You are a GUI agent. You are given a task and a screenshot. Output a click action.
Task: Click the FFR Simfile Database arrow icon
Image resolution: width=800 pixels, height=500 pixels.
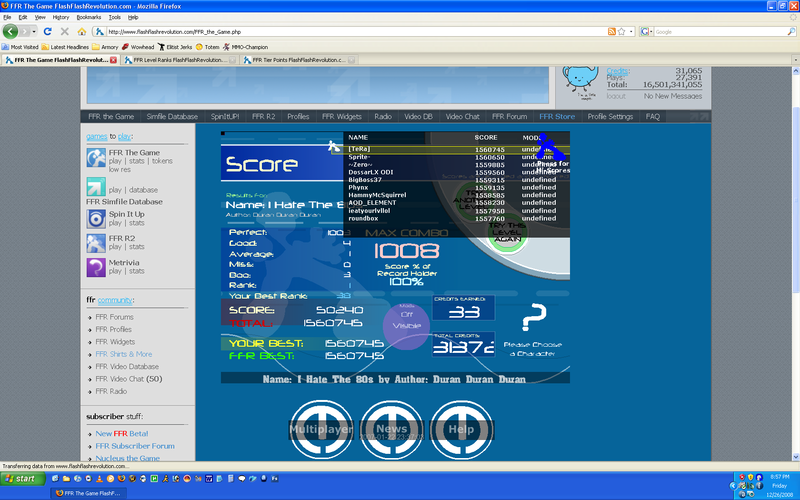pyautogui.click(x=96, y=187)
